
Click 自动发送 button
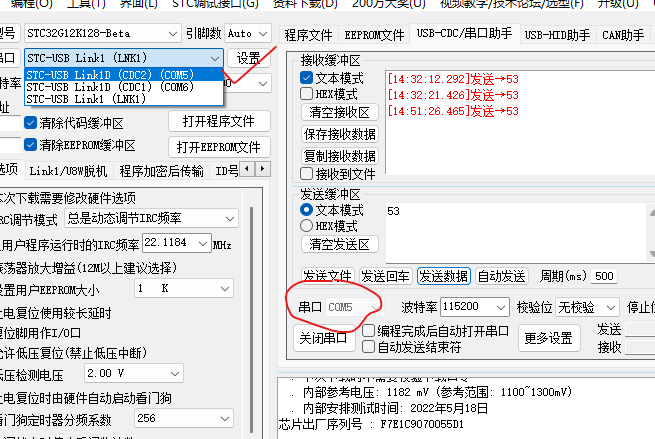point(501,276)
